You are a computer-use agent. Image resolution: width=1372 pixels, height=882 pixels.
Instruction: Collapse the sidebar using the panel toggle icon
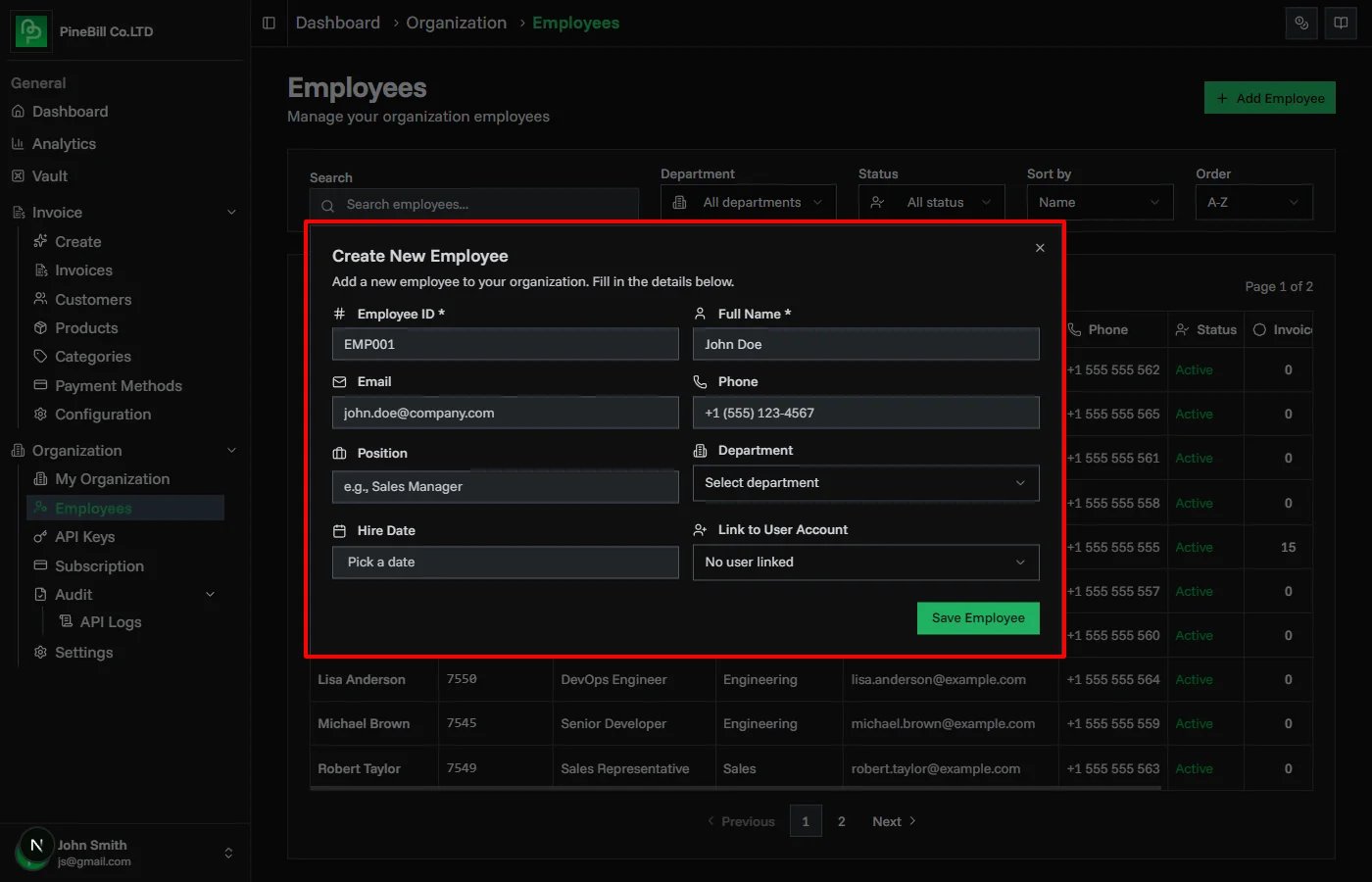point(269,23)
